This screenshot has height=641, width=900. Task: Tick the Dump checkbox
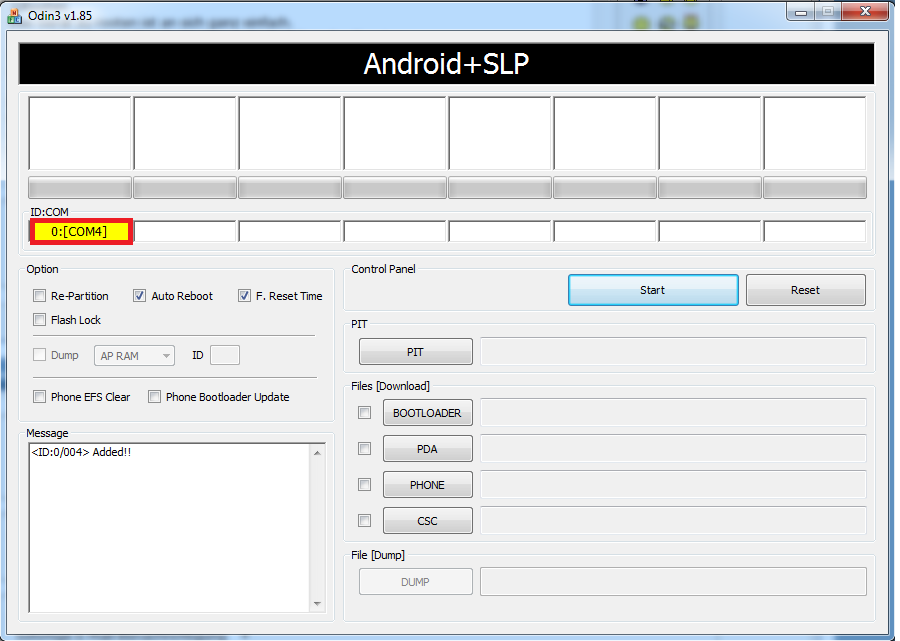pos(40,355)
